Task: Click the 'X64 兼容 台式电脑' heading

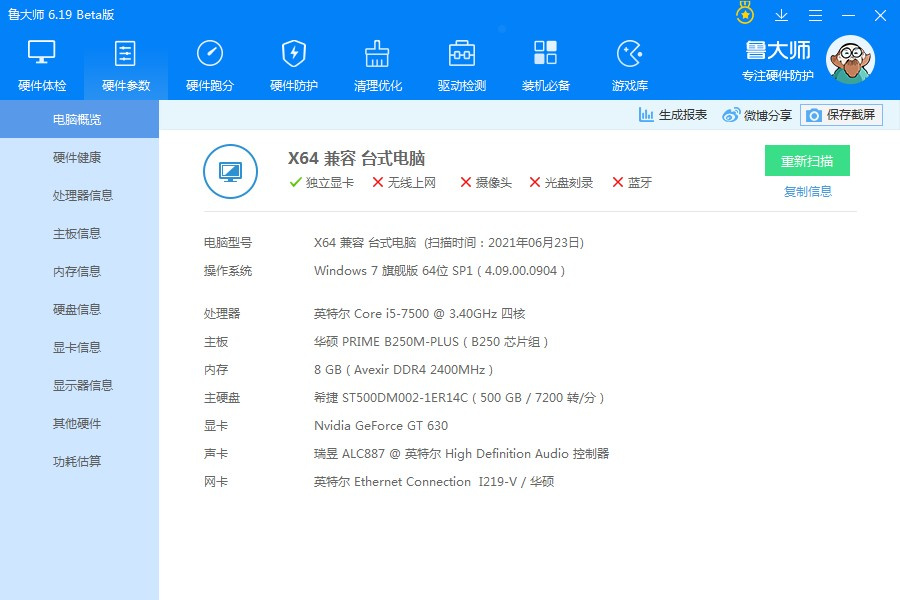Action: (356, 158)
